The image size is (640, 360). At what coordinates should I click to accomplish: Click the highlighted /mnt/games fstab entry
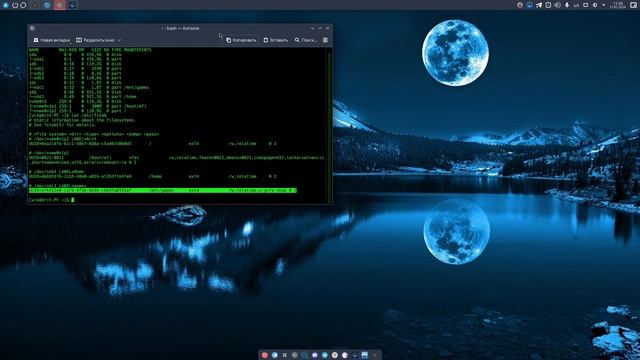pos(162,191)
